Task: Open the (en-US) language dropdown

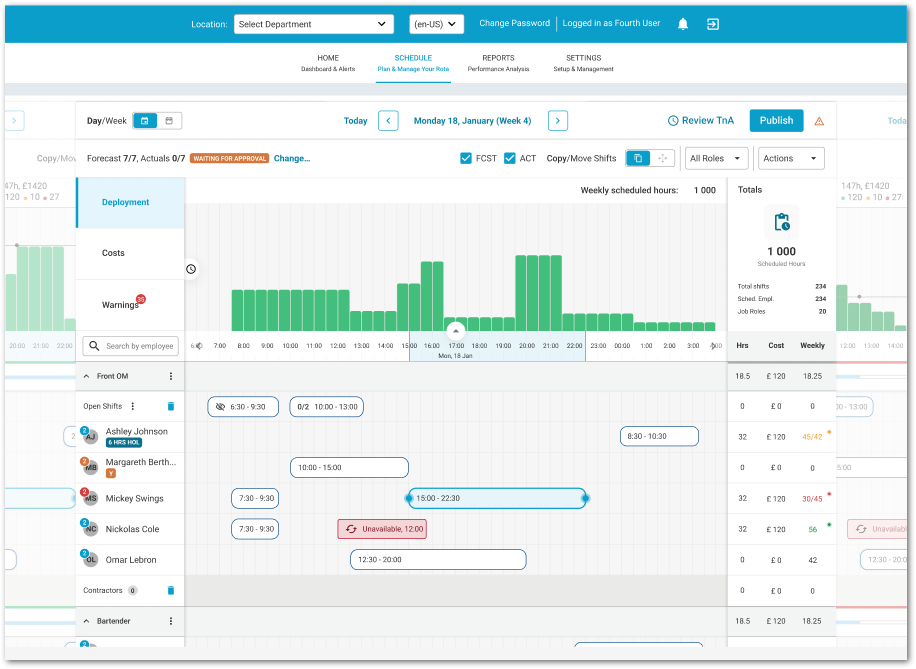Action: pyautogui.click(x=436, y=24)
